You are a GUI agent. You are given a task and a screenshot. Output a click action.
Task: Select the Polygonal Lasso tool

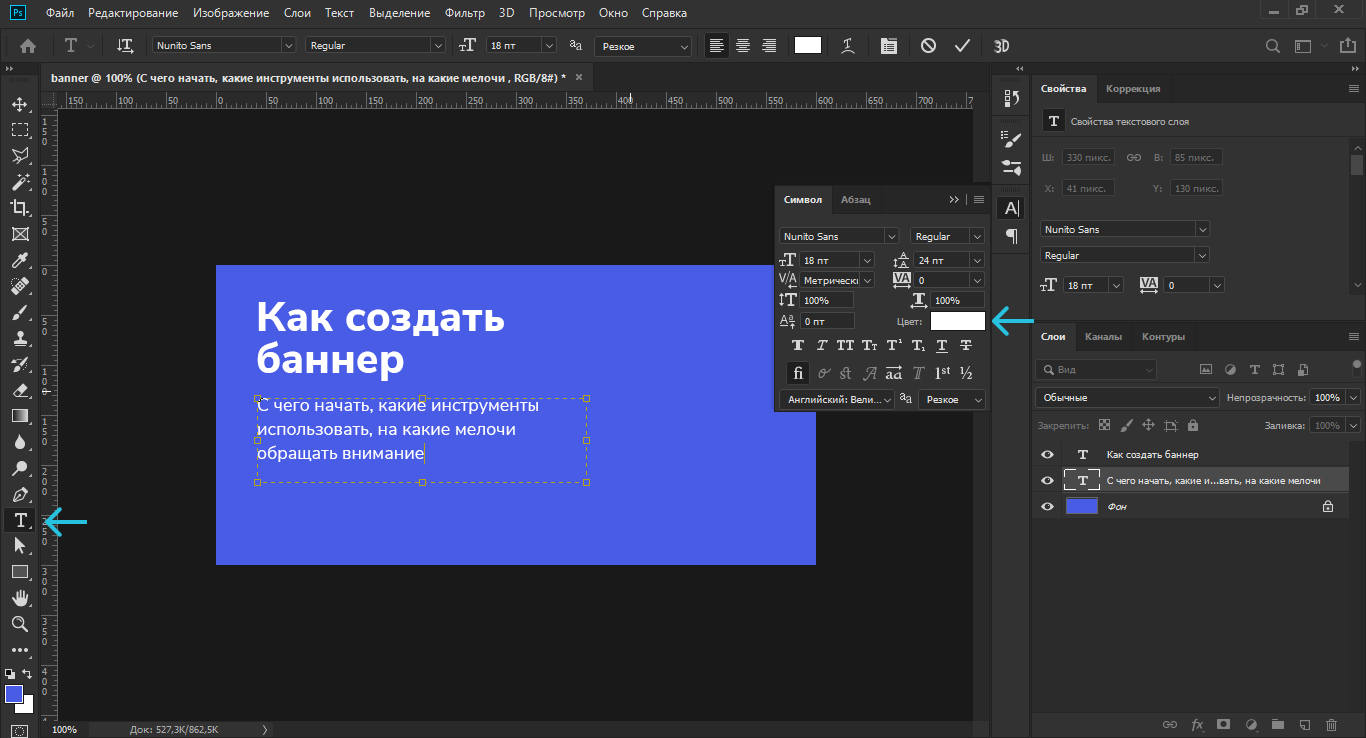click(x=19, y=156)
